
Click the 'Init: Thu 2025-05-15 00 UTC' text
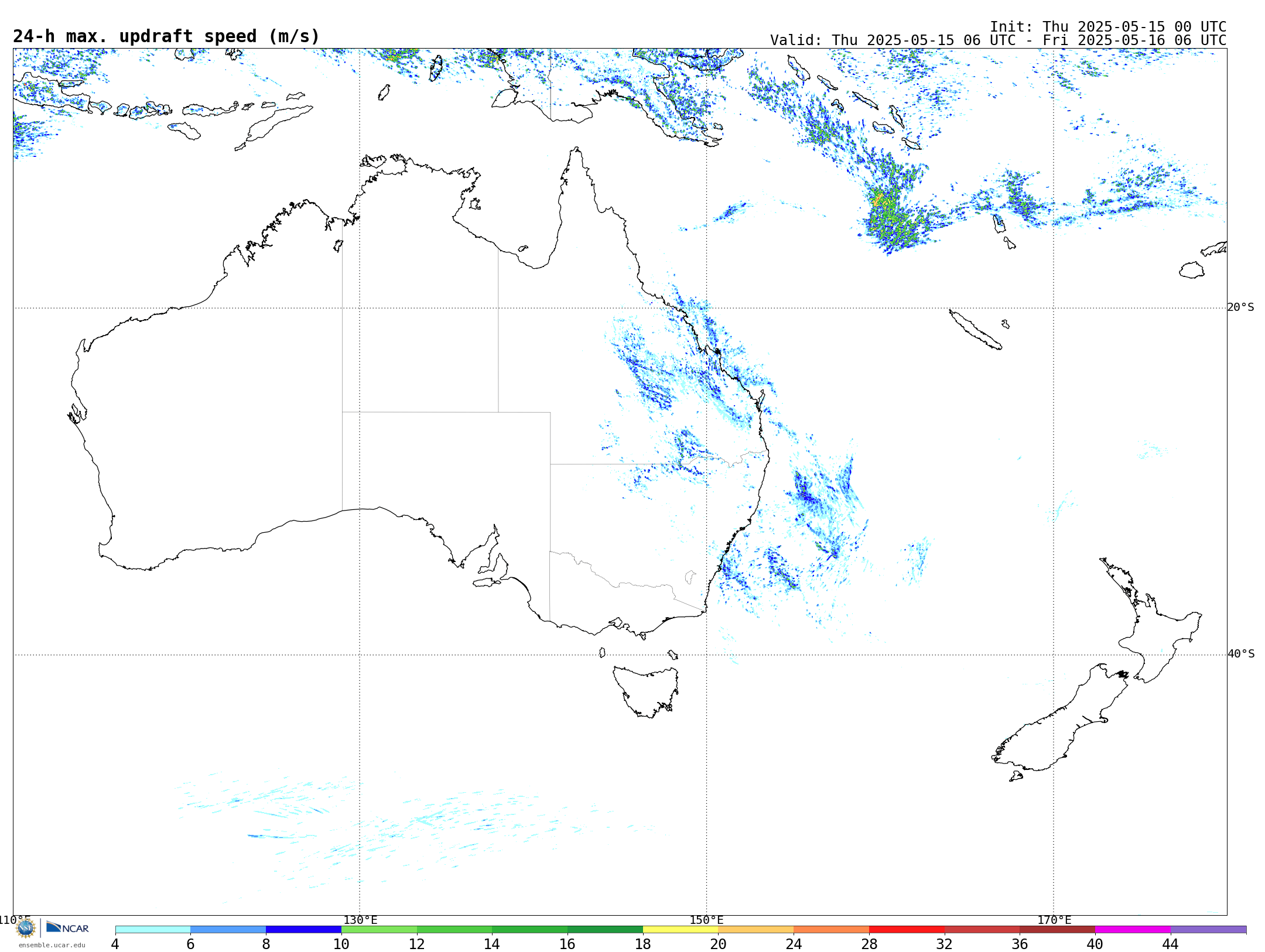[1108, 27]
